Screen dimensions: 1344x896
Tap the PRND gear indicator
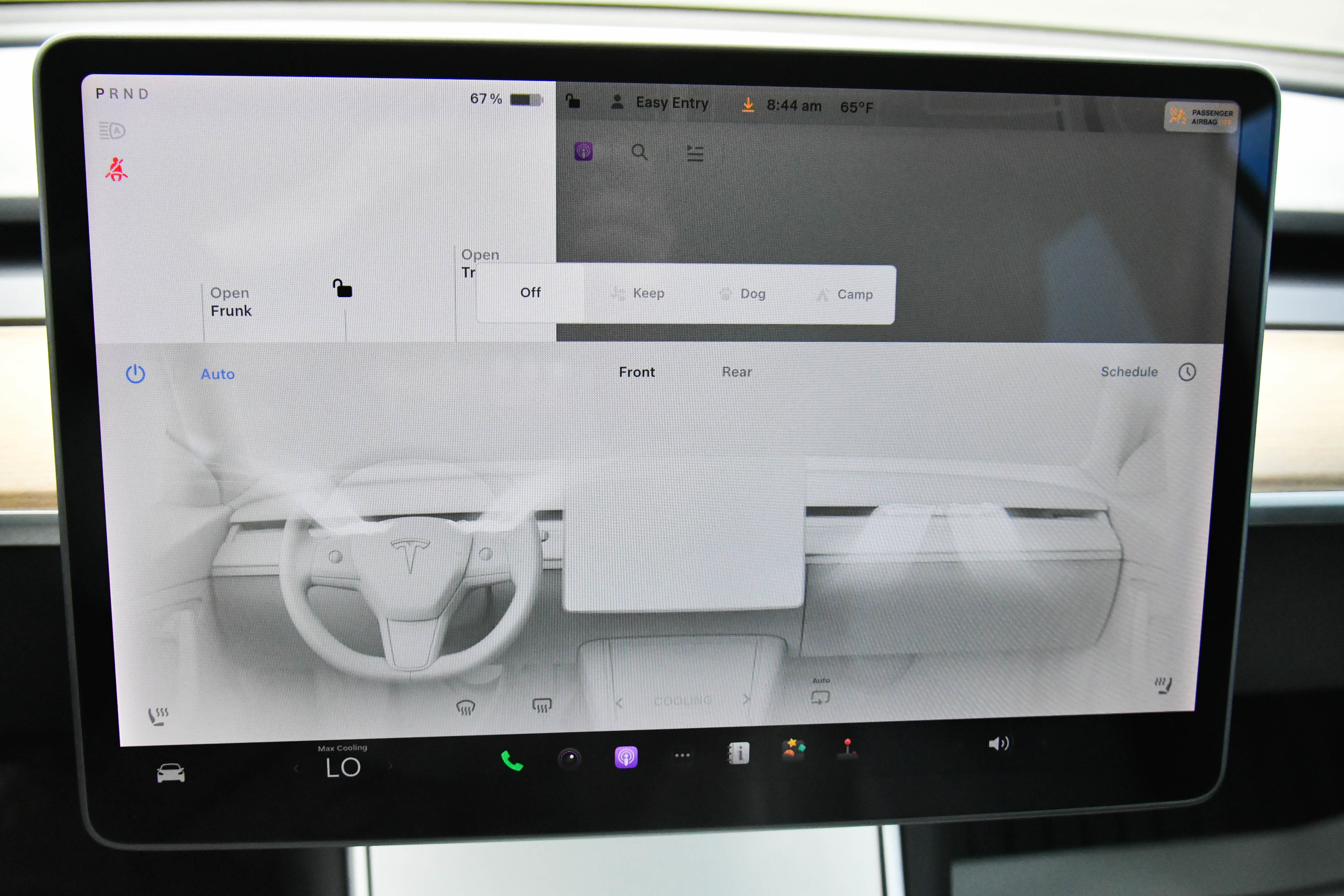point(122,94)
